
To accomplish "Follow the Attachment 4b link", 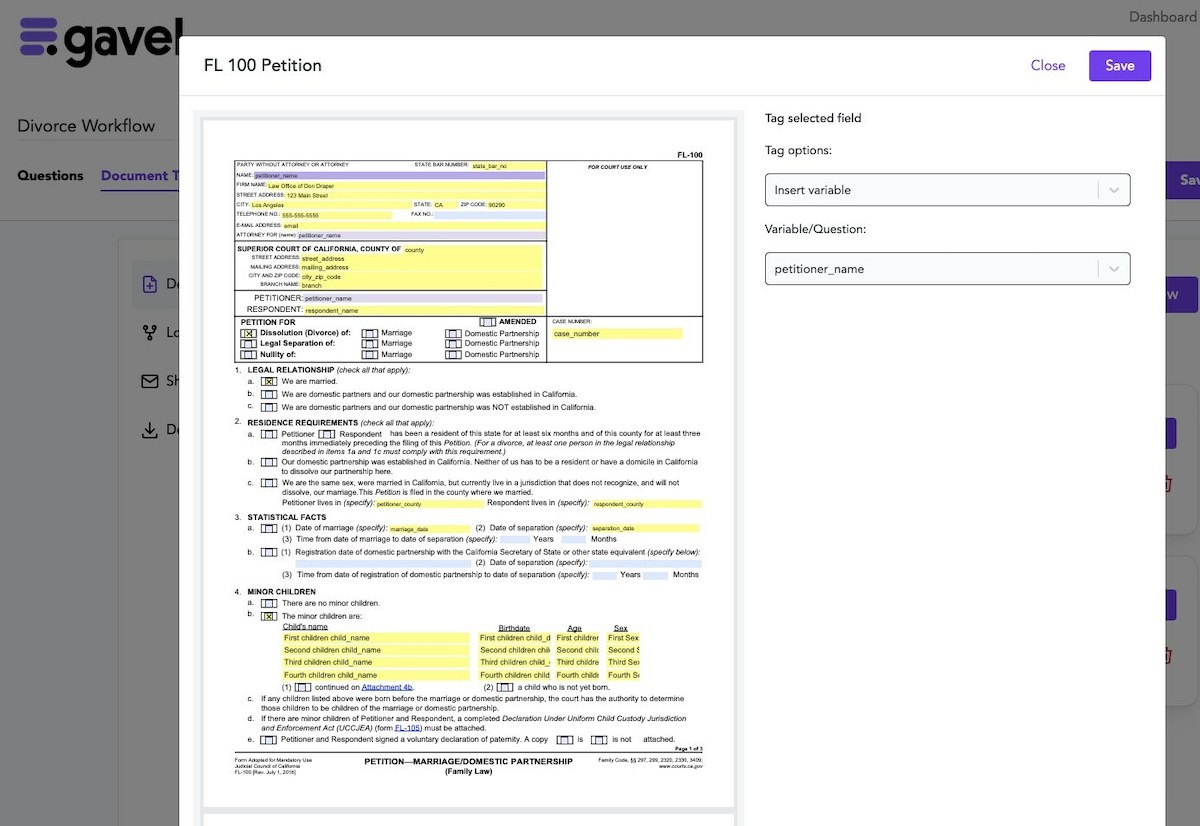I will pos(387,688).
